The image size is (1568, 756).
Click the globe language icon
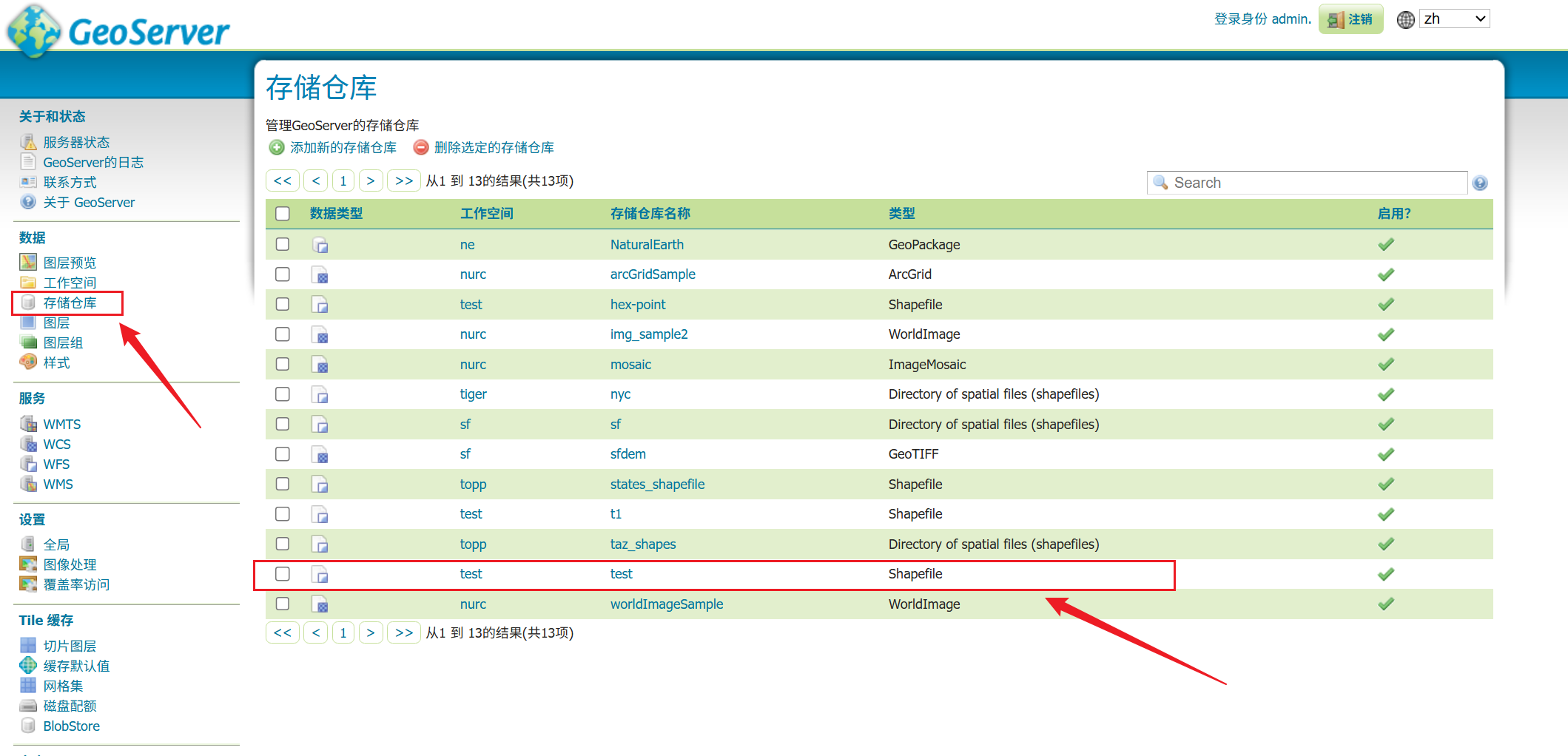[1405, 20]
